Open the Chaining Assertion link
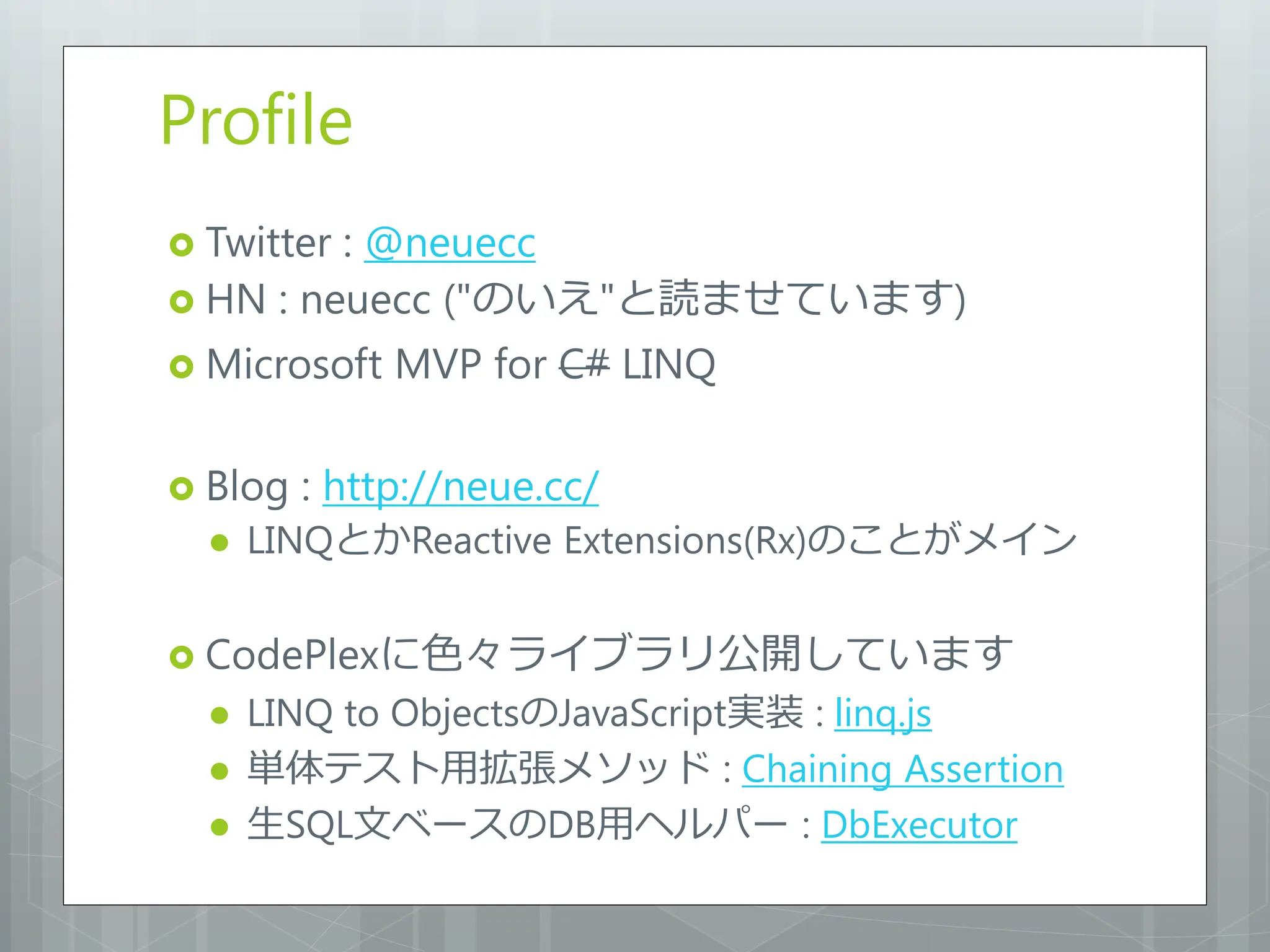Screen dimensions: 1270x952 (x=903, y=769)
